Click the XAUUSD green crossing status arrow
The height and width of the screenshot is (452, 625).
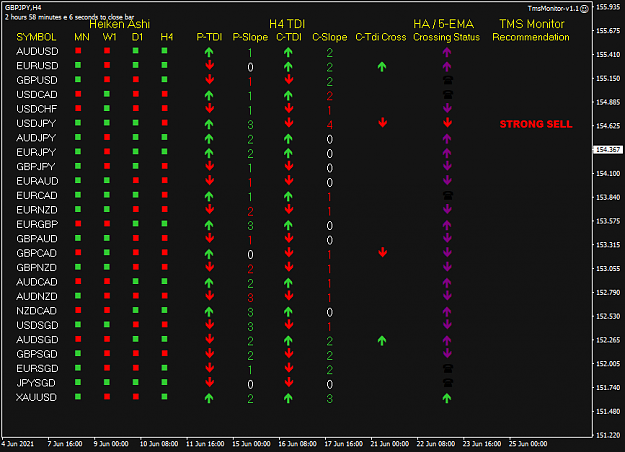(447, 398)
